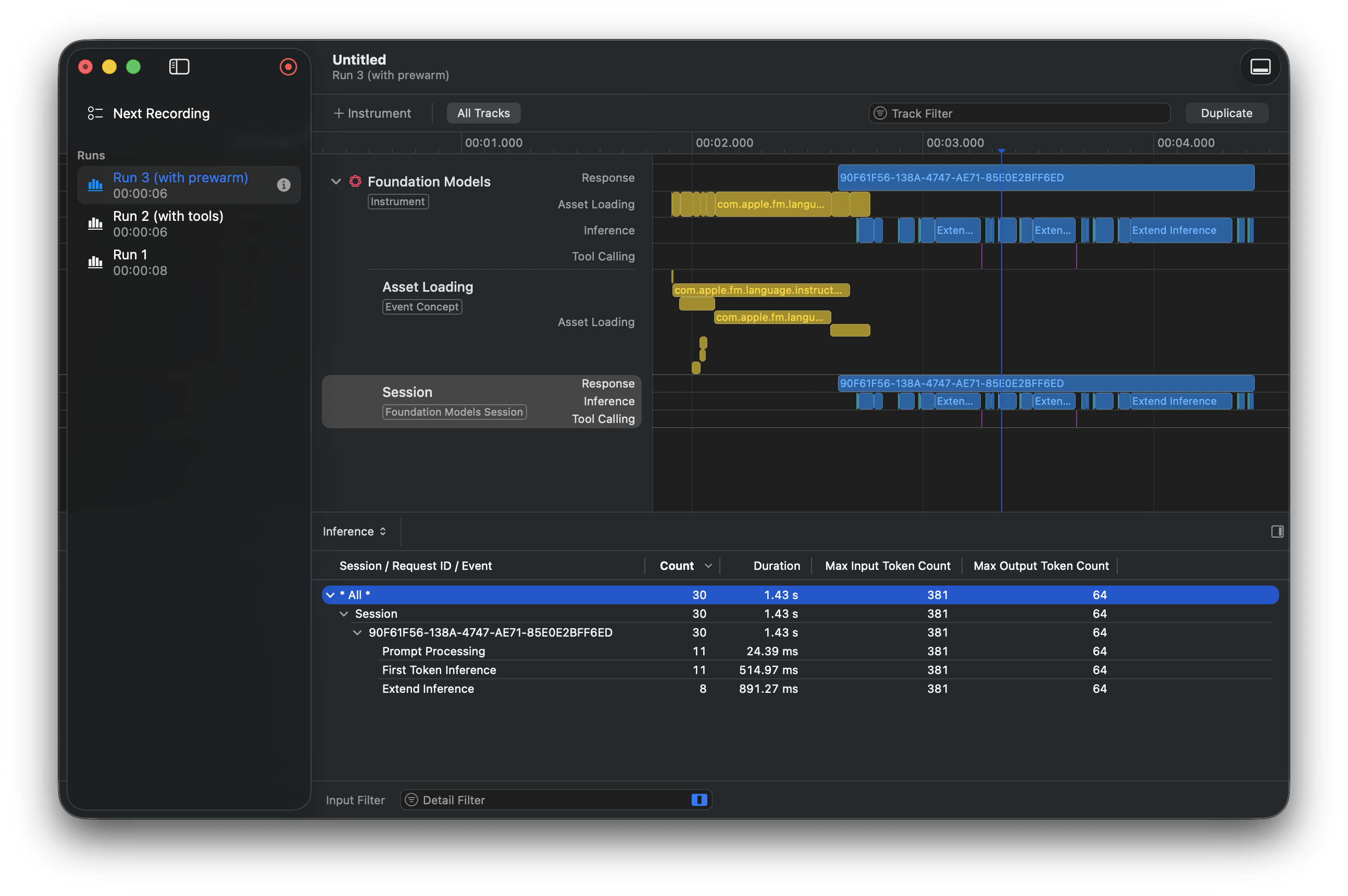Click the blue detail filter token icon
The image size is (1348, 896).
(x=698, y=800)
